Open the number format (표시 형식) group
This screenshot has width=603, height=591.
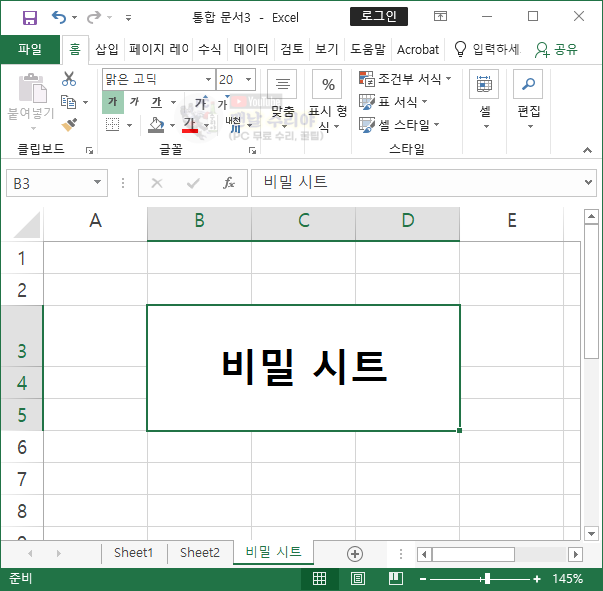coord(328,101)
